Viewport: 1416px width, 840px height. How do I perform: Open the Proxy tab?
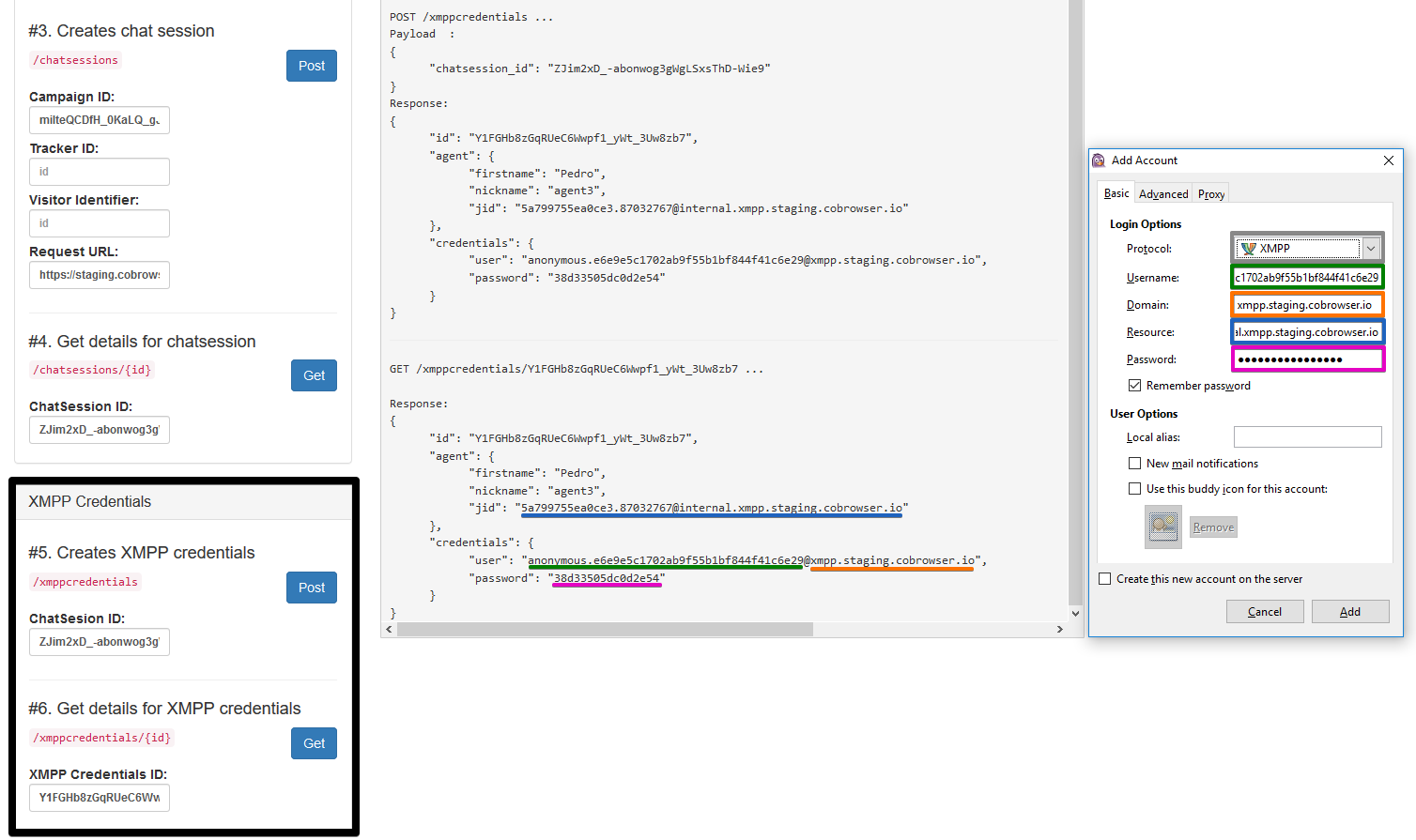coord(1211,194)
